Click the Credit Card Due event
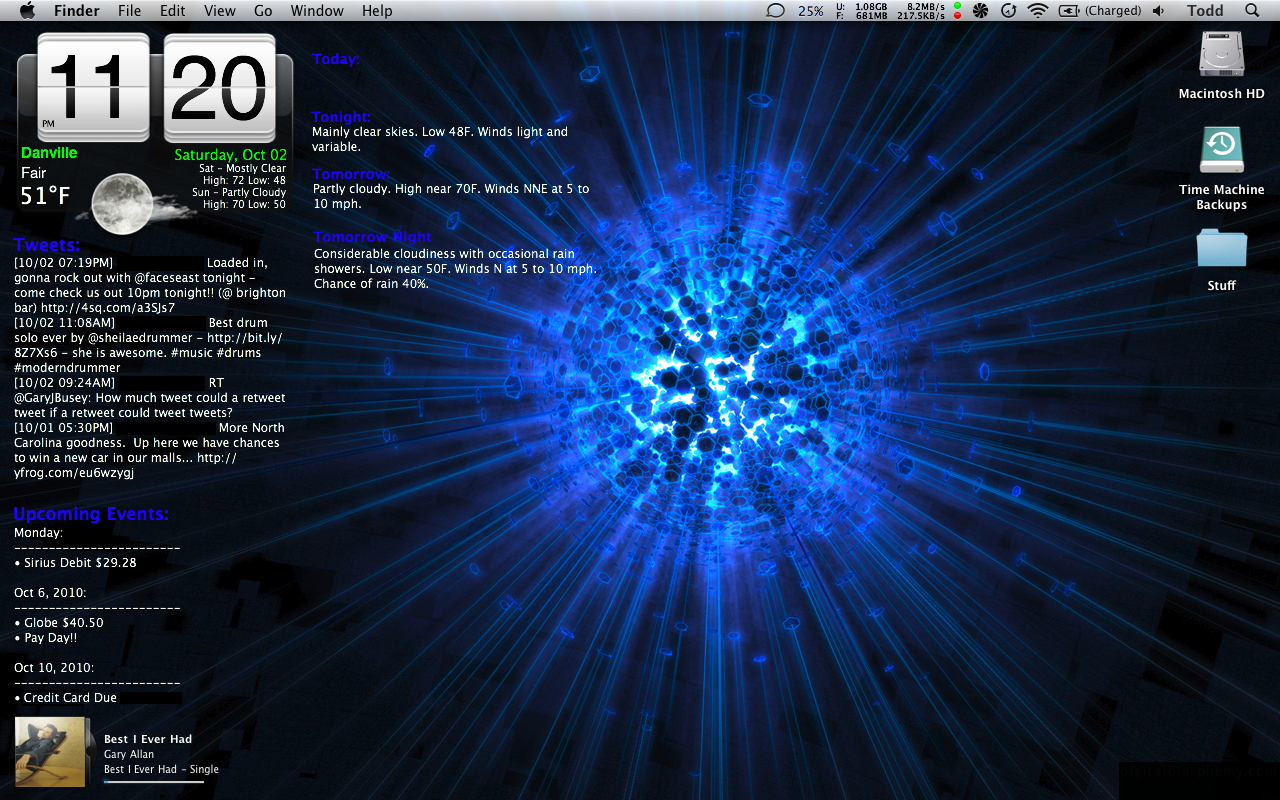This screenshot has height=800, width=1280. 65,698
